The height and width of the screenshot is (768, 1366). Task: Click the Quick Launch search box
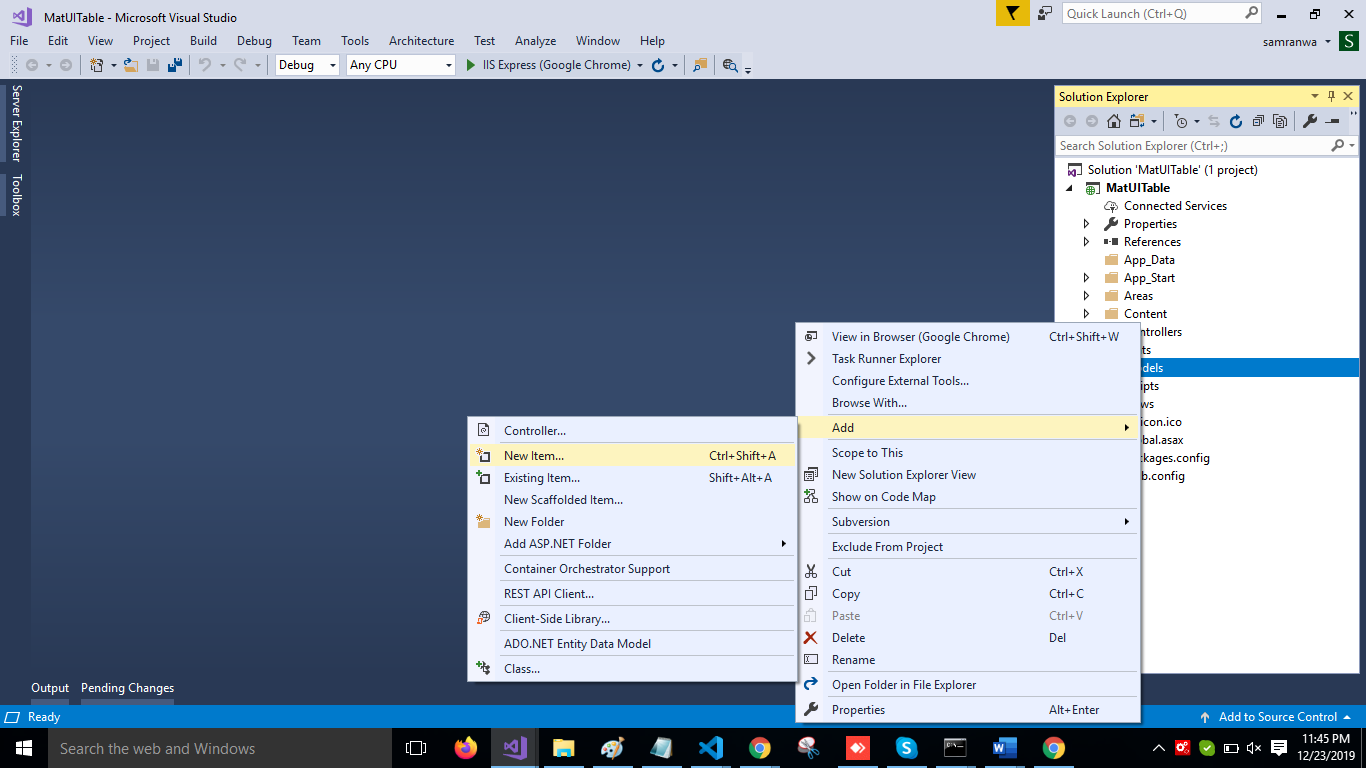coord(1152,14)
